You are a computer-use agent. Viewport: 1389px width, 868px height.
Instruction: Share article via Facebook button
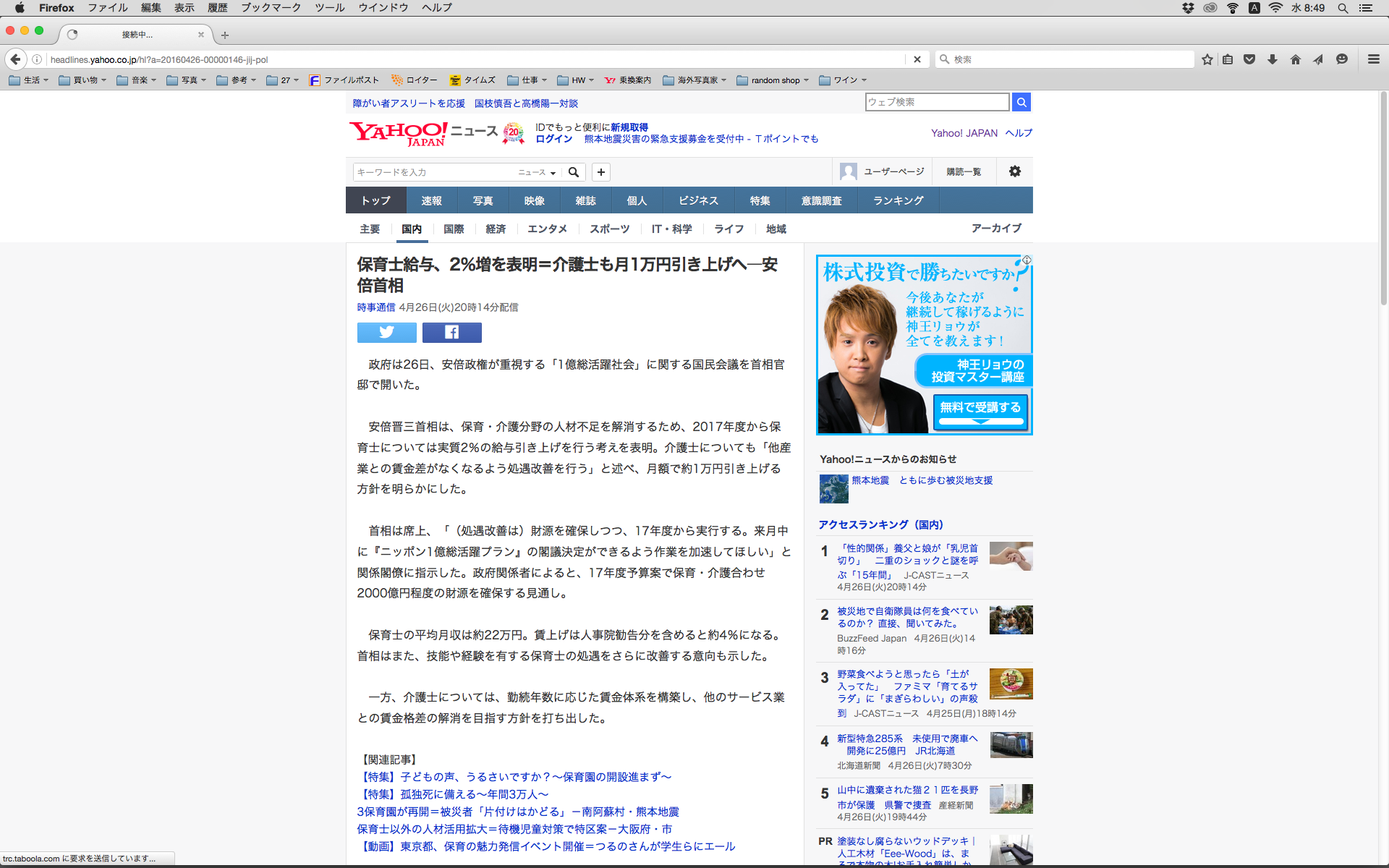click(451, 332)
